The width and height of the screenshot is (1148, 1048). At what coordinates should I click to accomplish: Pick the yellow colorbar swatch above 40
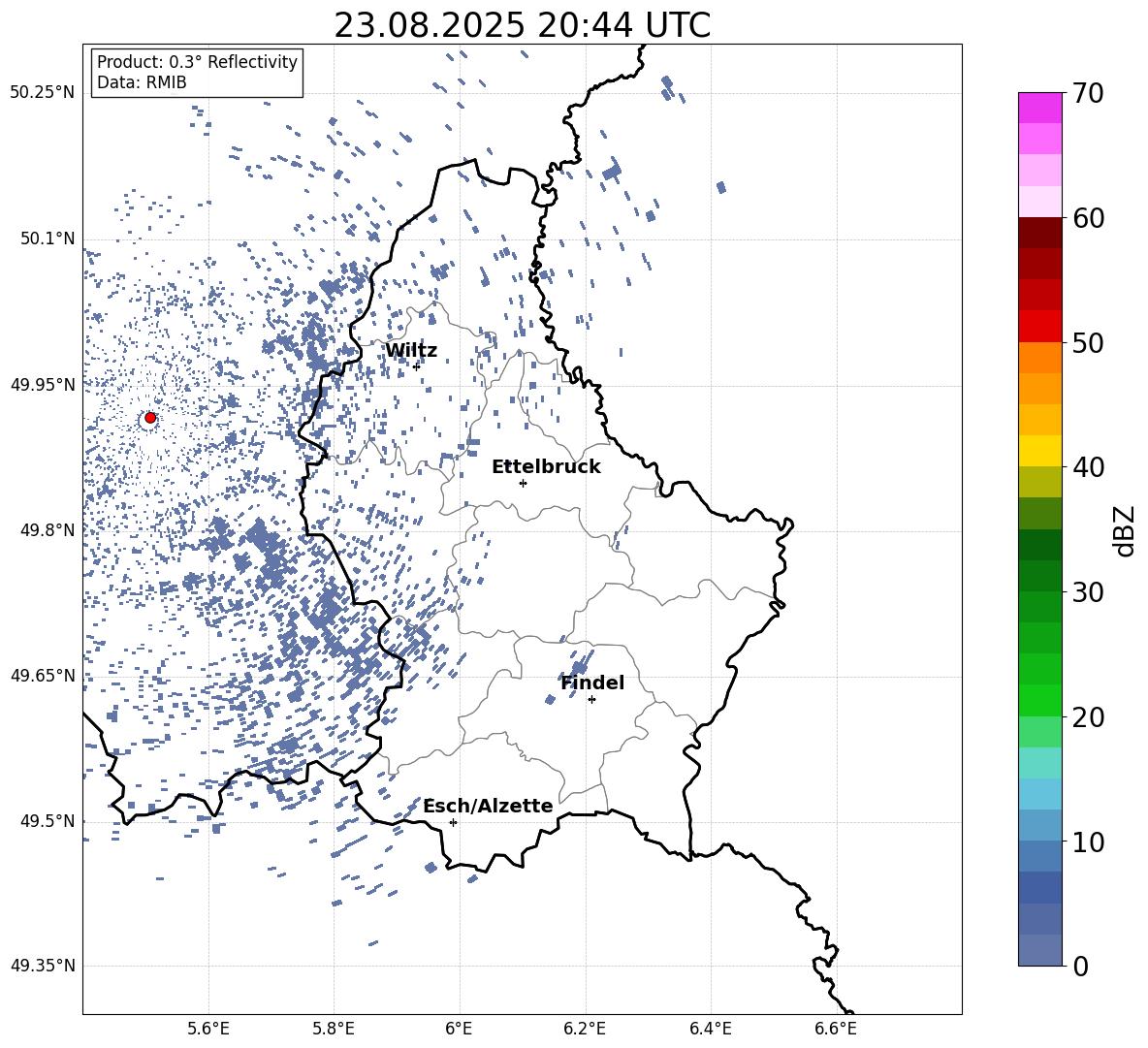tap(1039, 451)
